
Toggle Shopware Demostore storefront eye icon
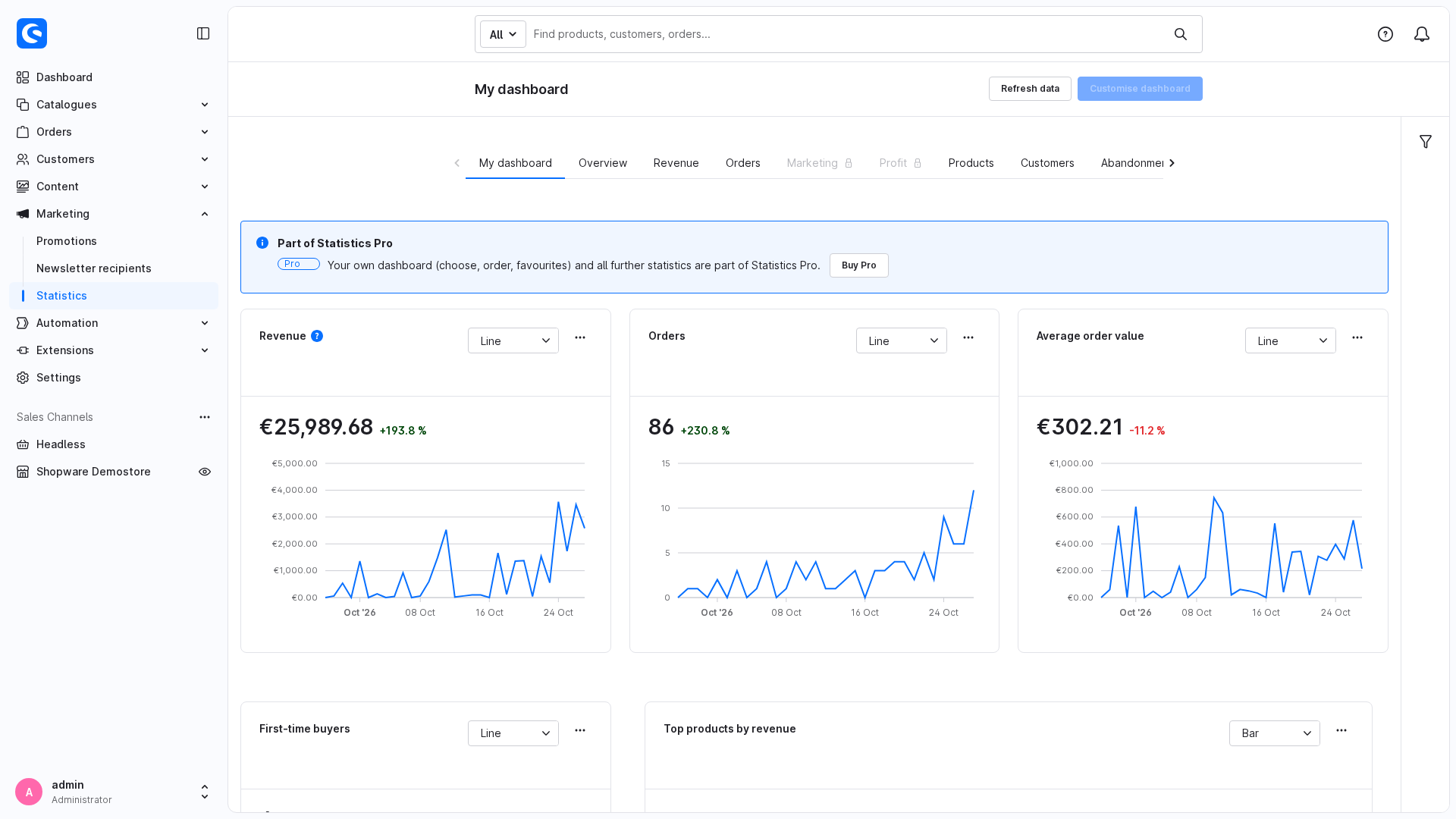coord(205,472)
